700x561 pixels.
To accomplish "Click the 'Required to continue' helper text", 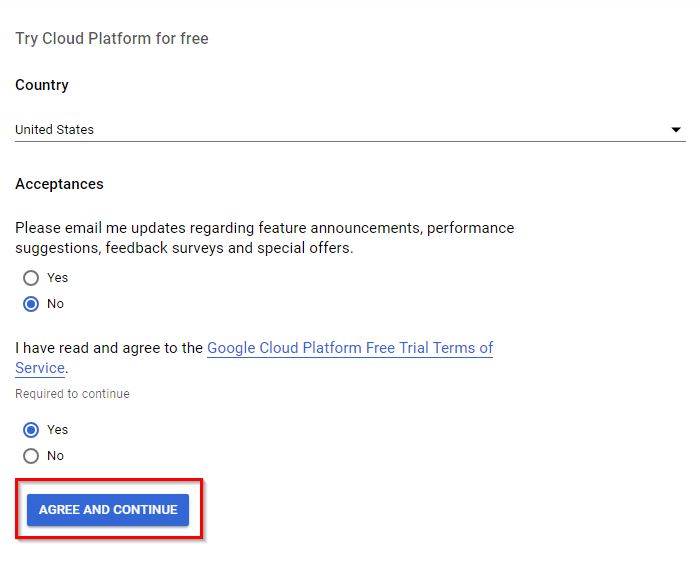I will (x=72, y=394).
